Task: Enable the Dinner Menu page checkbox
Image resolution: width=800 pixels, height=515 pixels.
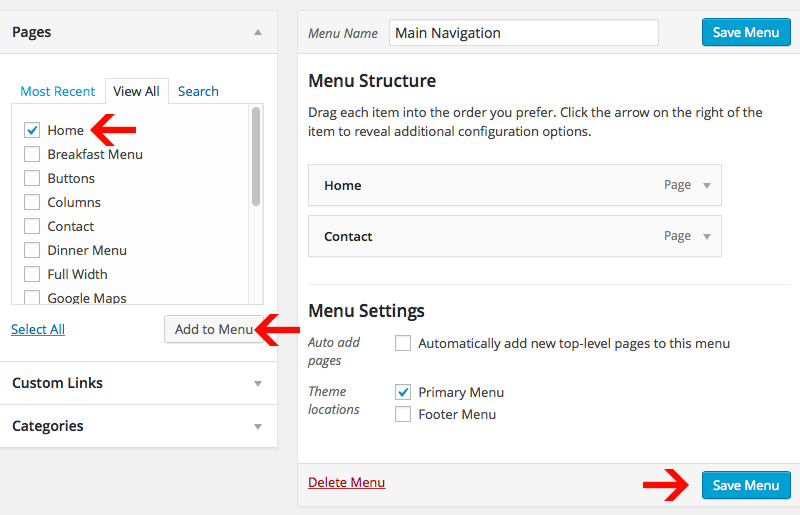Action: coord(32,250)
